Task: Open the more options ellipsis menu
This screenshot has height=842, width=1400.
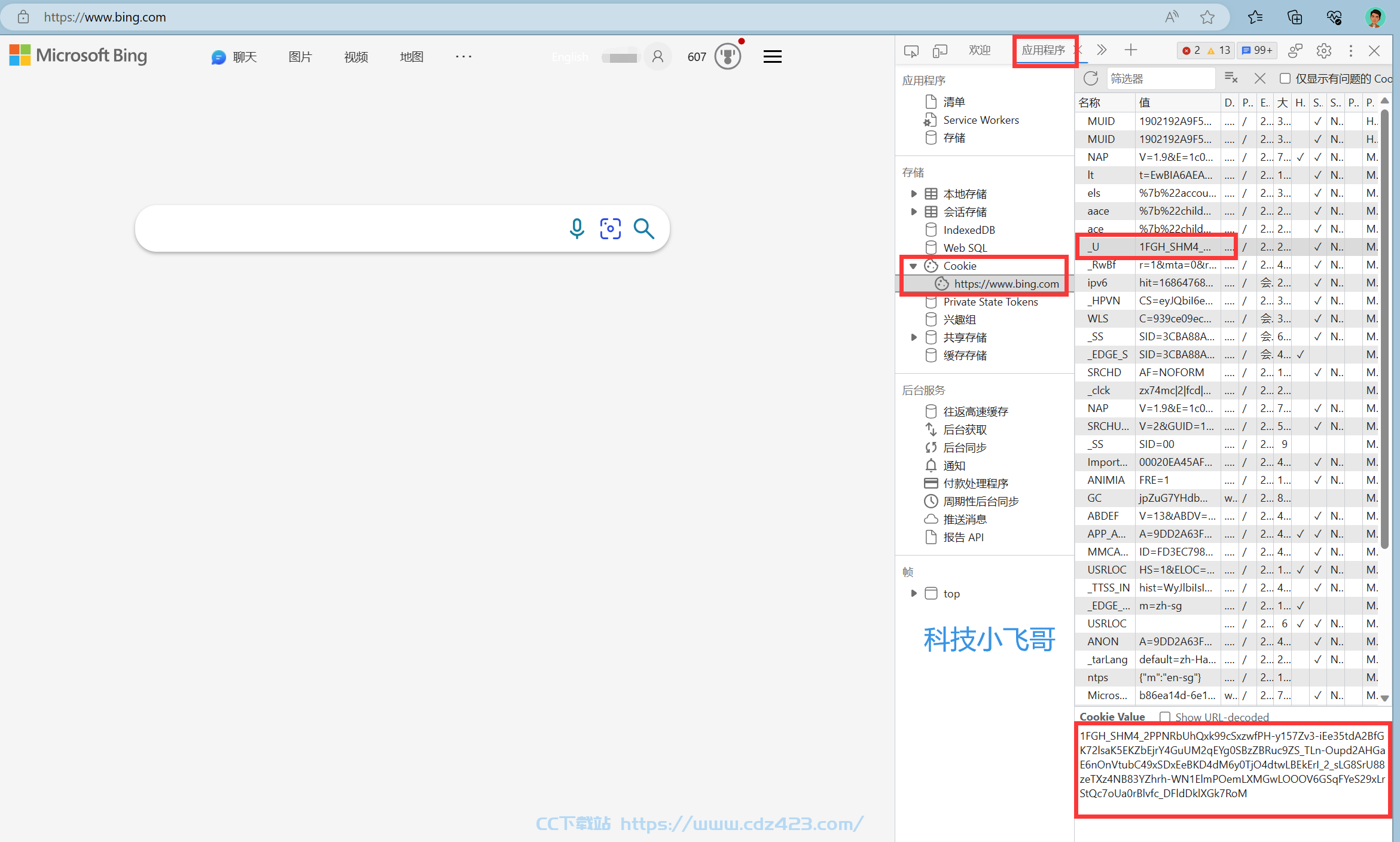Action: coord(463,56)
